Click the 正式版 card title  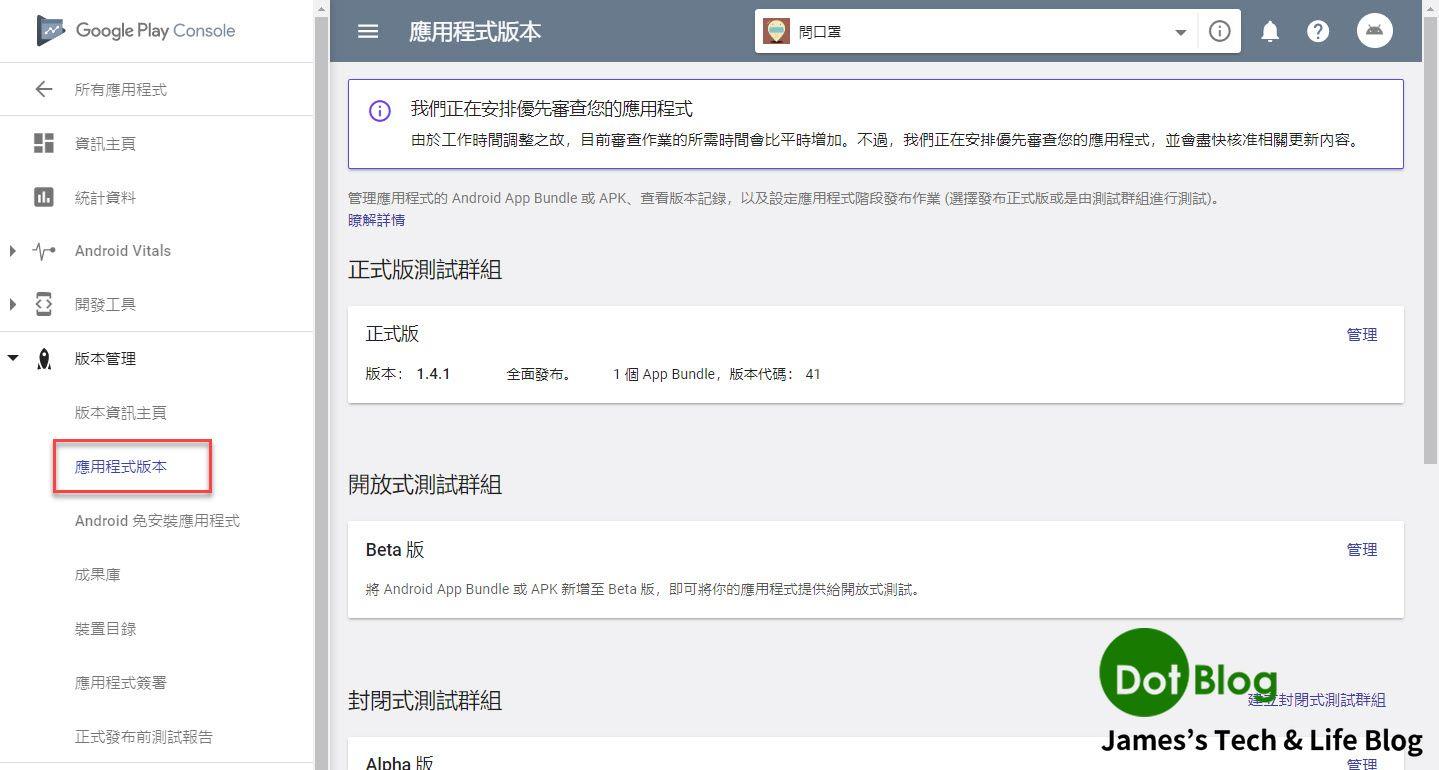392,334
